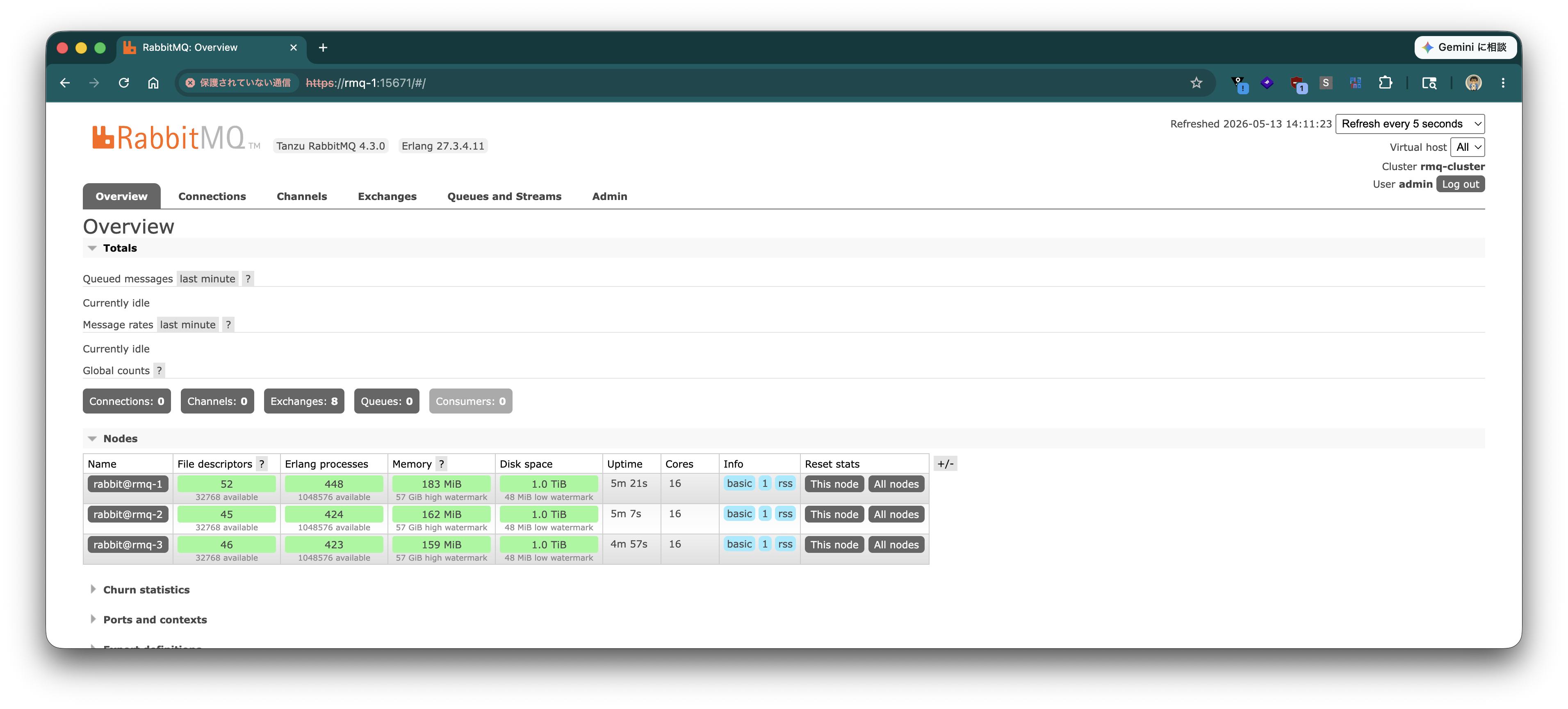The image size is (1568, 709).
Task: Click the gray S extension icon
Action: 1326,83
